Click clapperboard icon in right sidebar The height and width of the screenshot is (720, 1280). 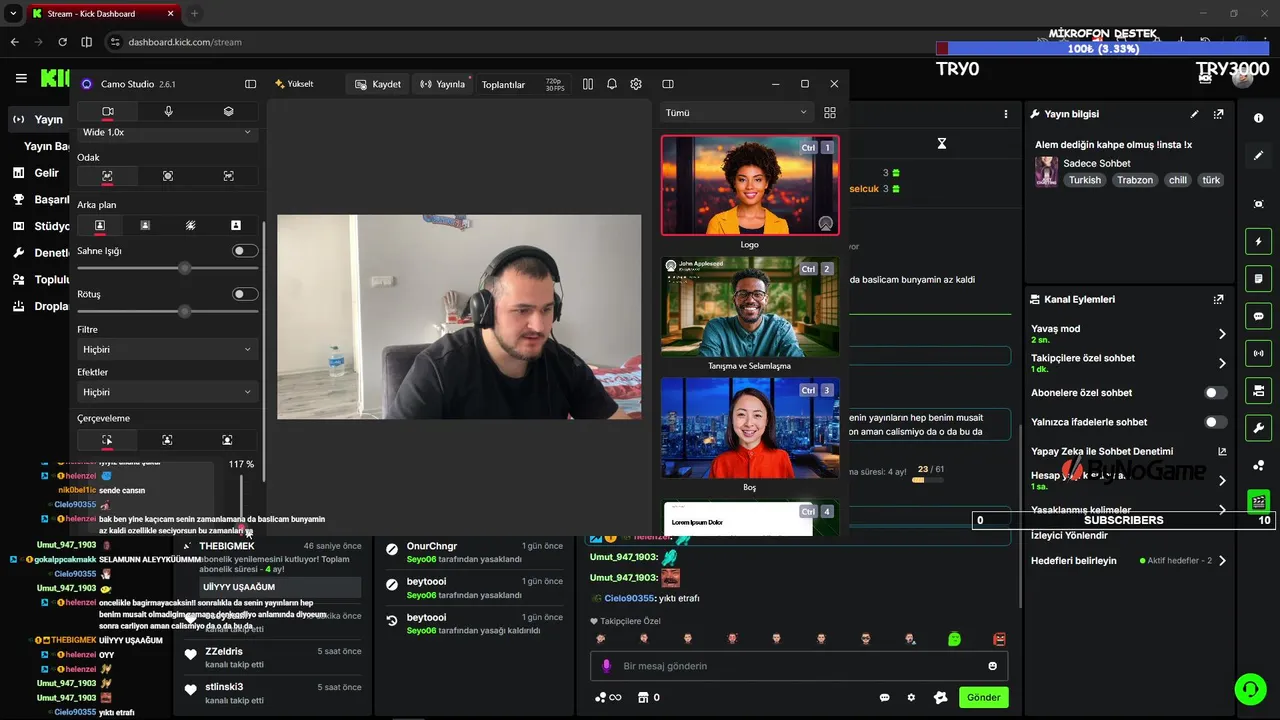click(1258, 502)
